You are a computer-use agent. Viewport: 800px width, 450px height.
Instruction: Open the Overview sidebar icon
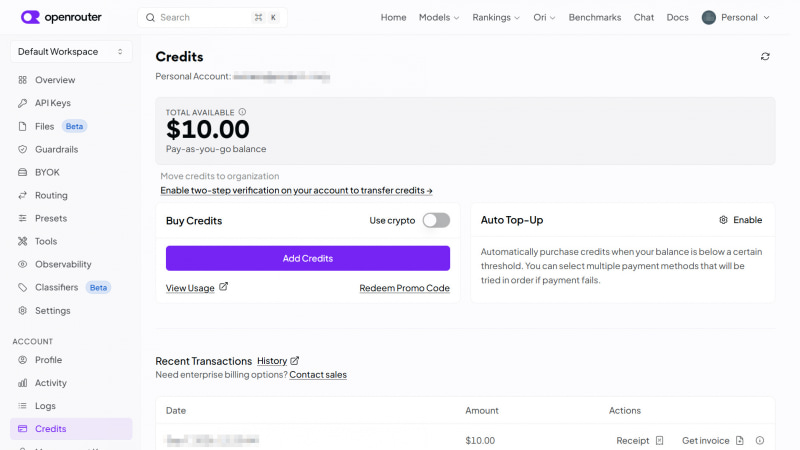22,80
